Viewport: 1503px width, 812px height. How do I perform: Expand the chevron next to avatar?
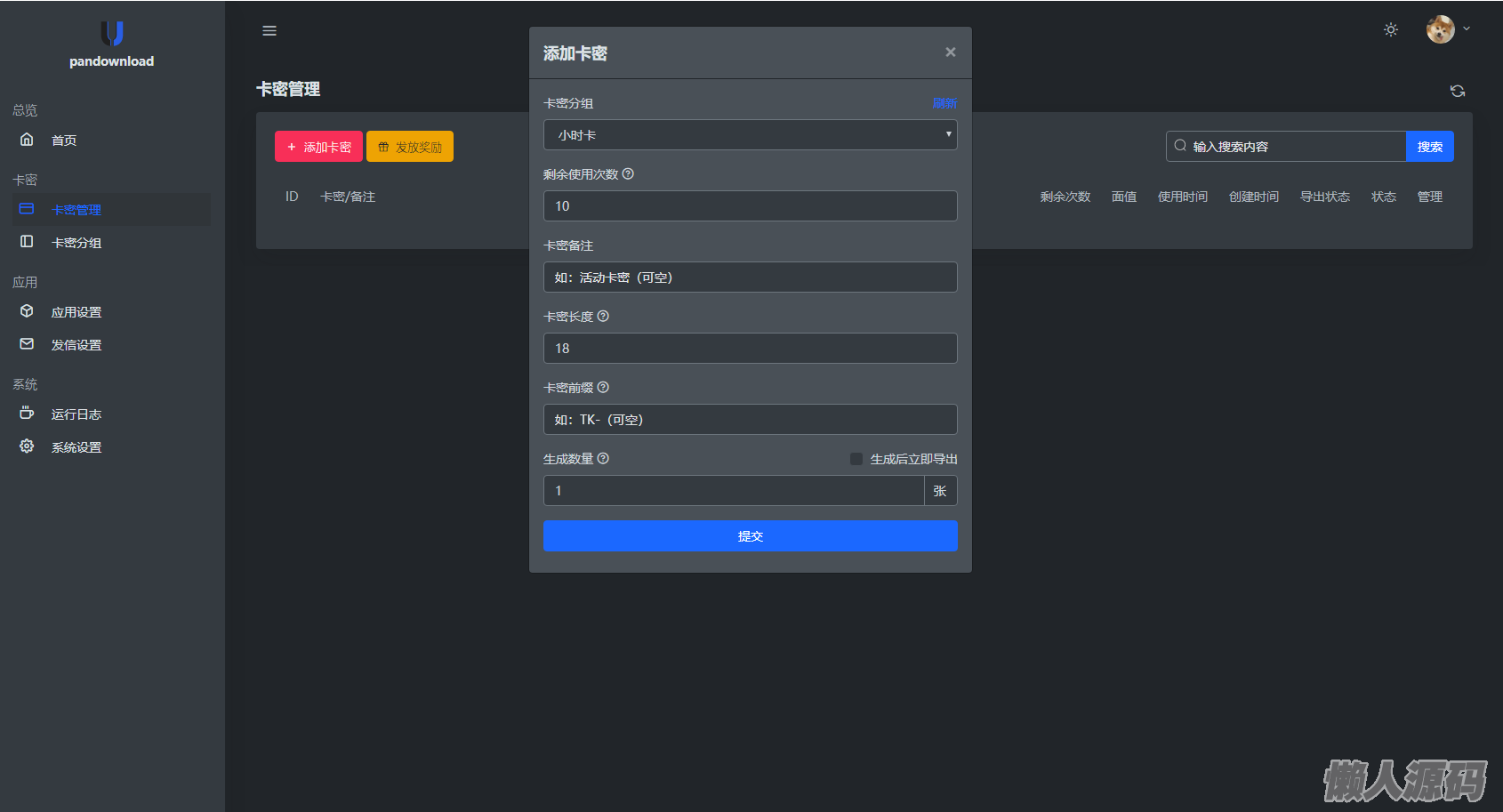(x=1467, y=28)
